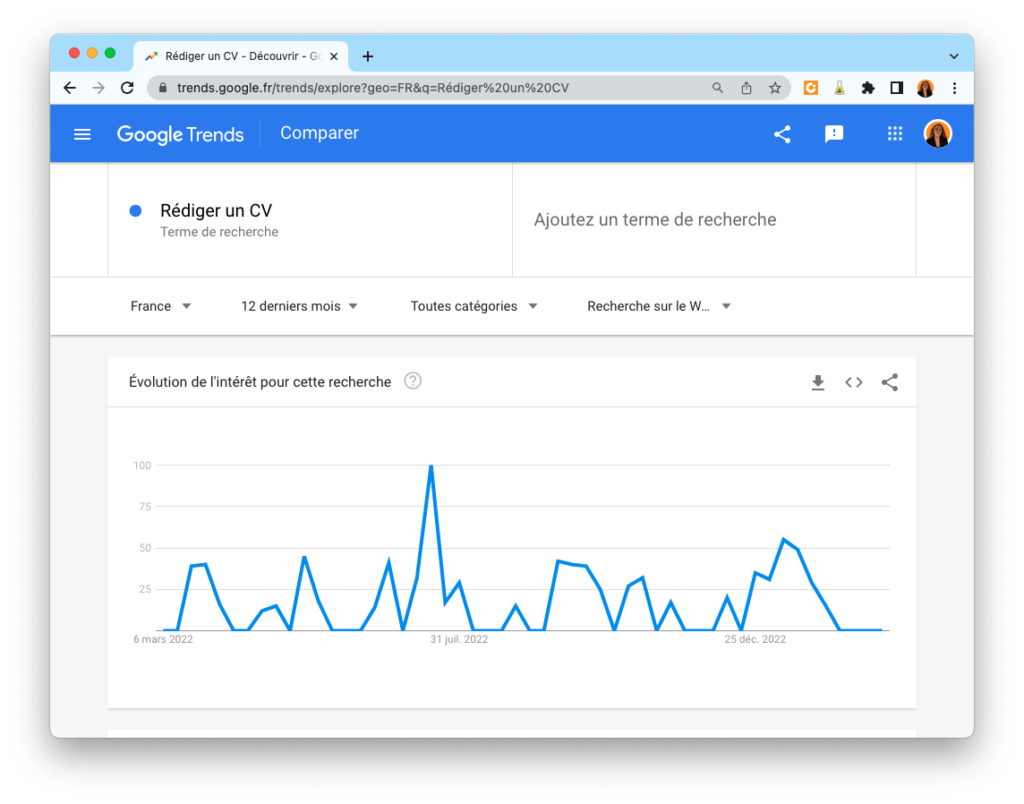Open the Google account avatar in header

[938, 134]
